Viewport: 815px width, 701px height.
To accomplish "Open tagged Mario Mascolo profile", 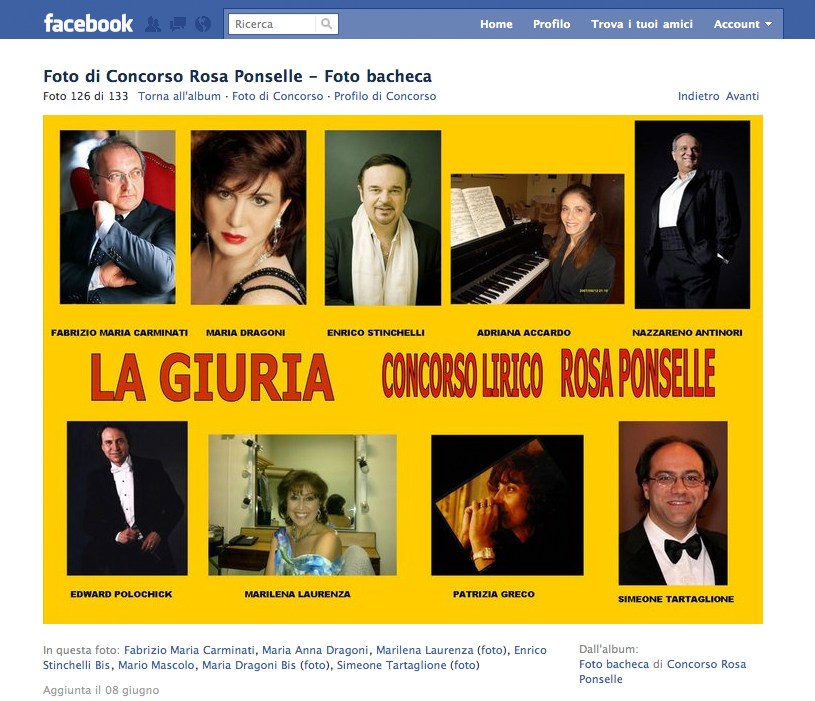I will click(156, 665).
